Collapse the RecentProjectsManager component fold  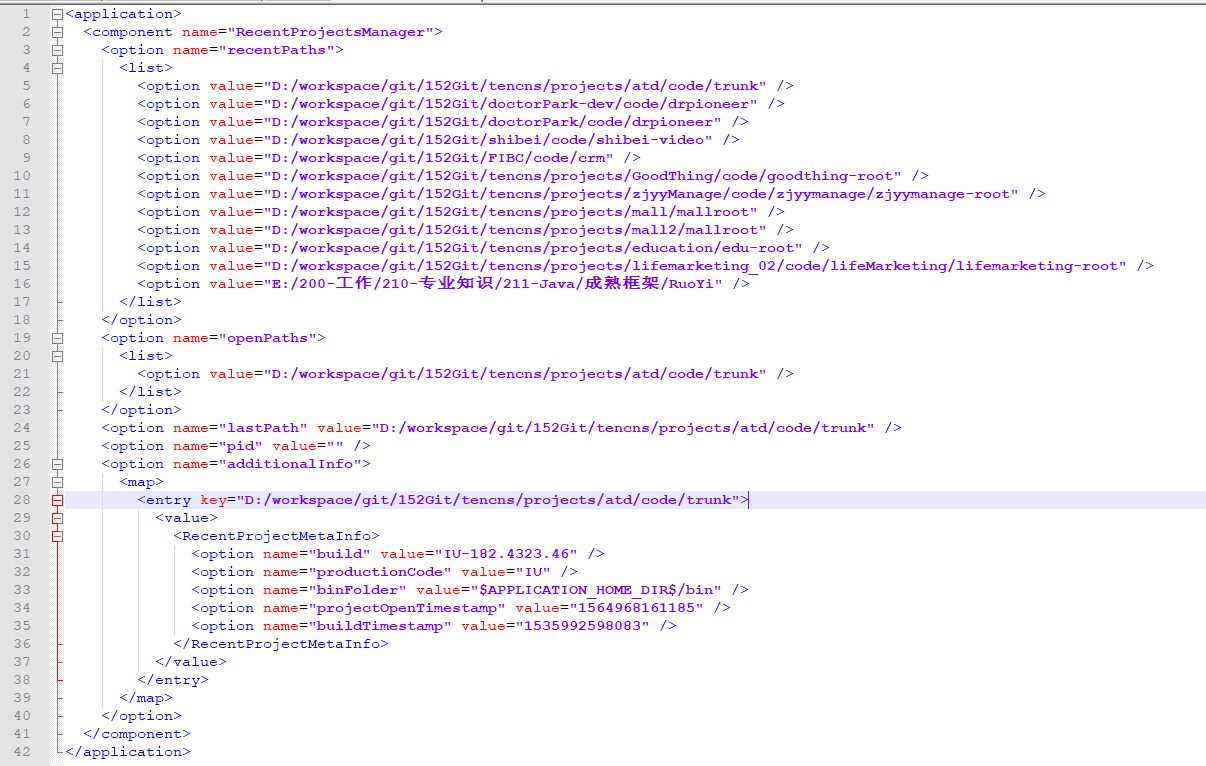click(x=58, y=32)
